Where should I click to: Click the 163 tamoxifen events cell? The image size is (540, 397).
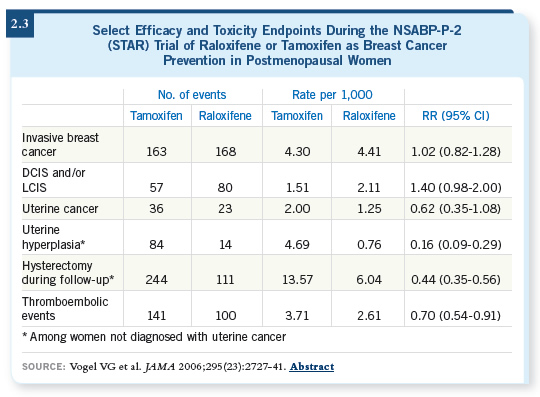157,152
